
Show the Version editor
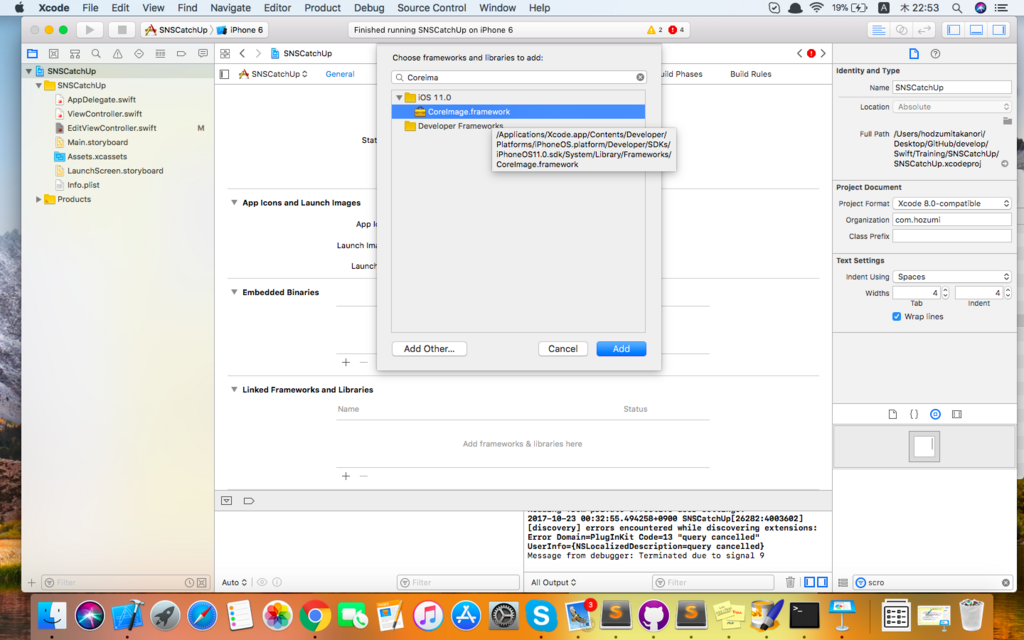point(923,30)
